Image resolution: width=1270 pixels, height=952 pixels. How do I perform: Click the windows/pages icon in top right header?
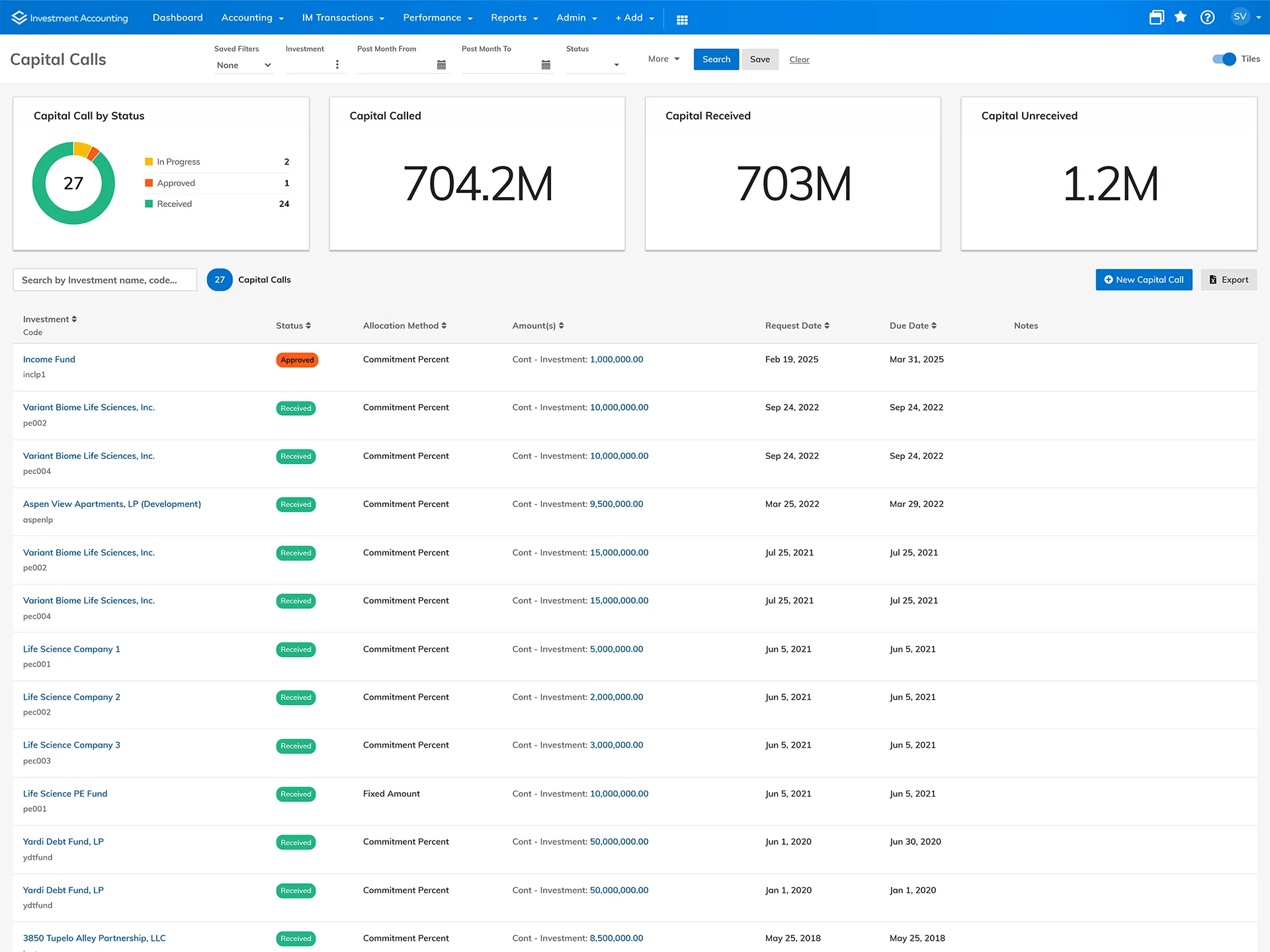(1156, 17)
